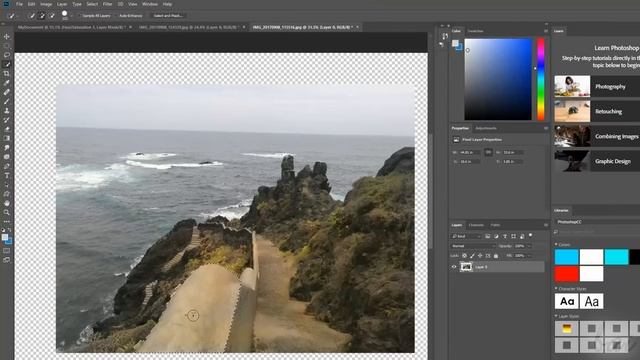This screenshot has width=640, height=360.
Task: Choose New Selection mode in options bar
Action: tap(32, 16)
